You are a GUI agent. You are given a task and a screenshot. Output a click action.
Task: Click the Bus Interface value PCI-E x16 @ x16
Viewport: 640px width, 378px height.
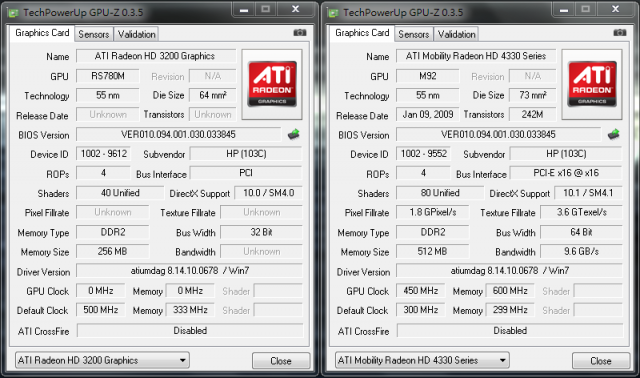coord(566,173)
